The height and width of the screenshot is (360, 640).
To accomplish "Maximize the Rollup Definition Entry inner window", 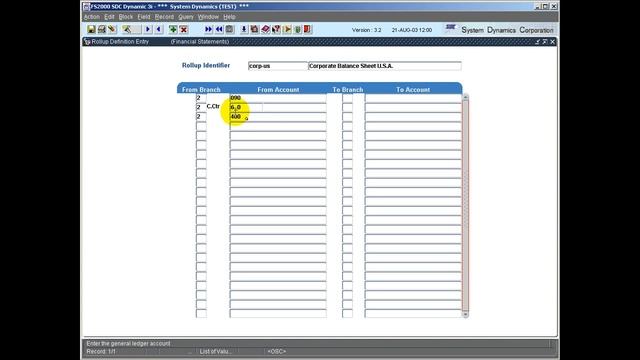I will pyautogui.click(x=545, y=42).
